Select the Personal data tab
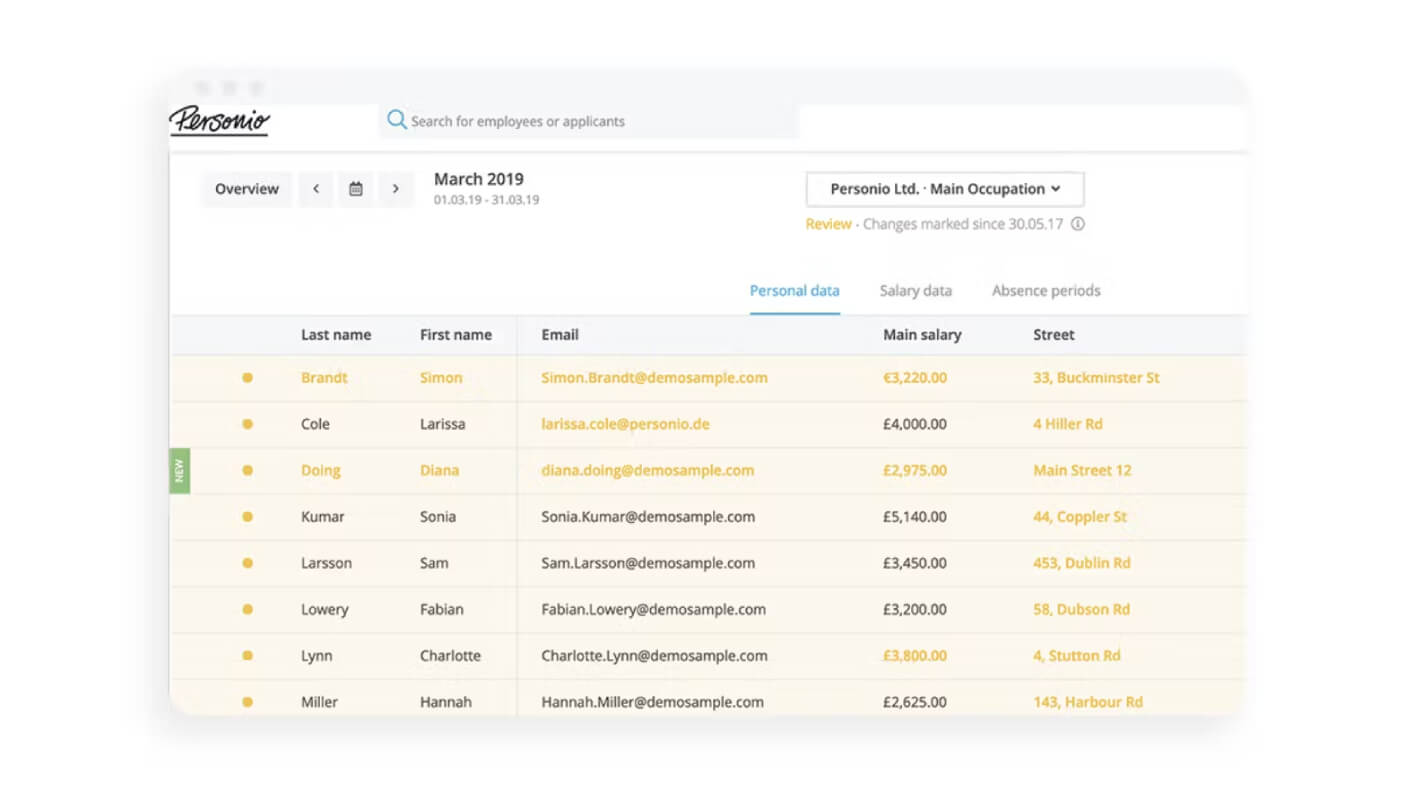Viewport: 1406px width, 800px height. tap(795, 291)
